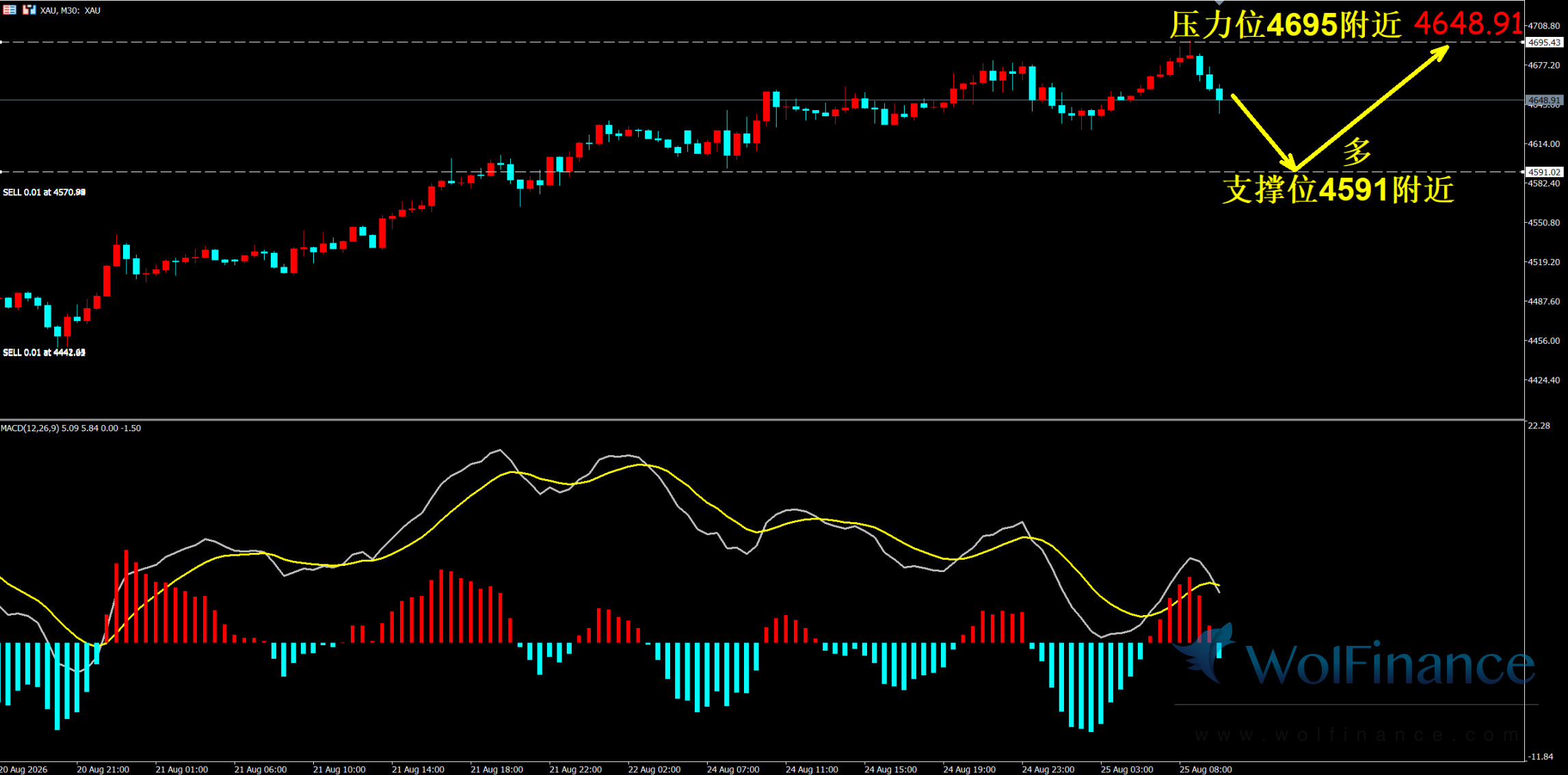
Task: Click the '24 Aug 07:00' time label
Action: coord(734,770)
